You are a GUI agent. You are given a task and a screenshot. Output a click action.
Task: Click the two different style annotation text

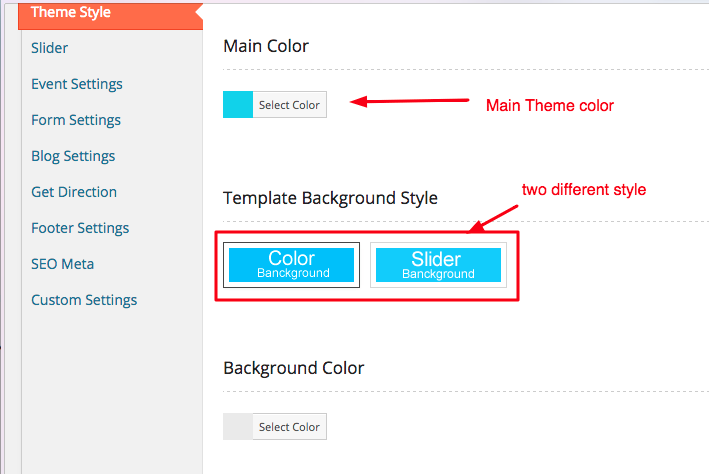[585, 190]
